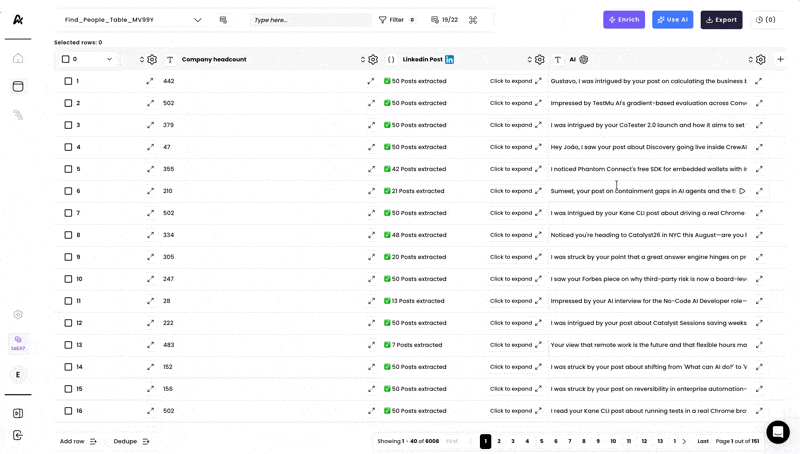Select the row 16 checkbox
The width and height of the screenshot is (800, 454).
click(x=68, y=411)
